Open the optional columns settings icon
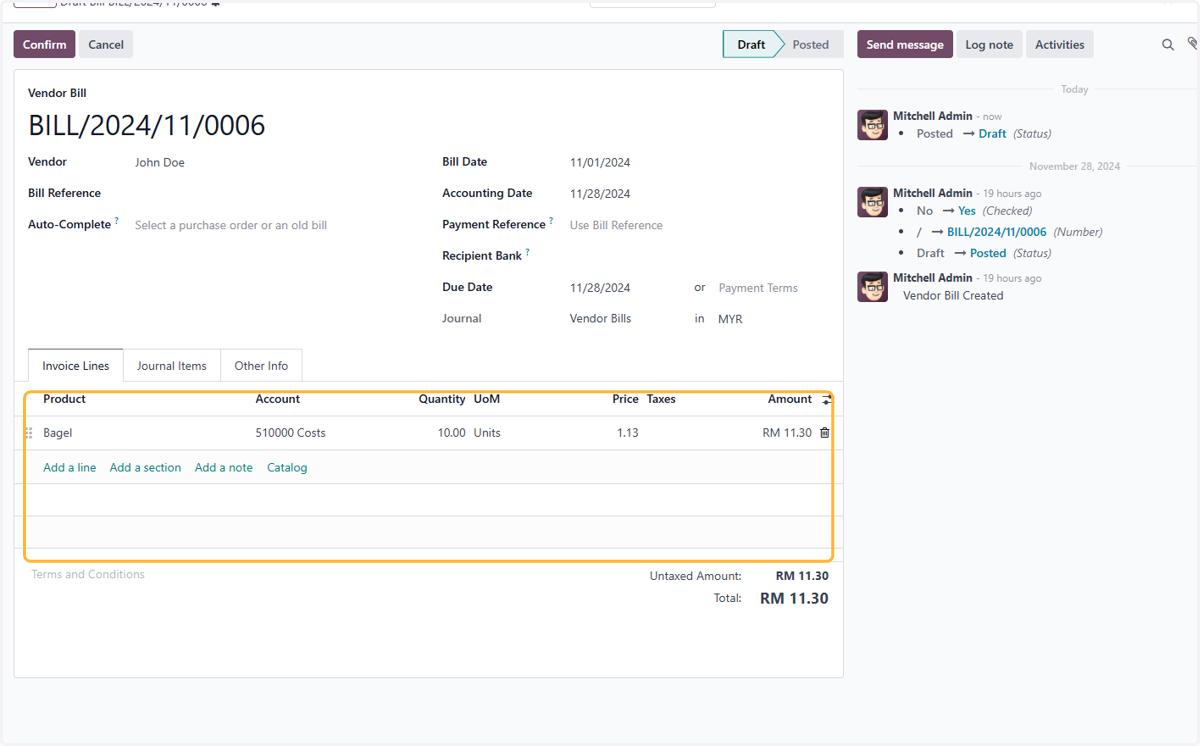 (827, 400)
